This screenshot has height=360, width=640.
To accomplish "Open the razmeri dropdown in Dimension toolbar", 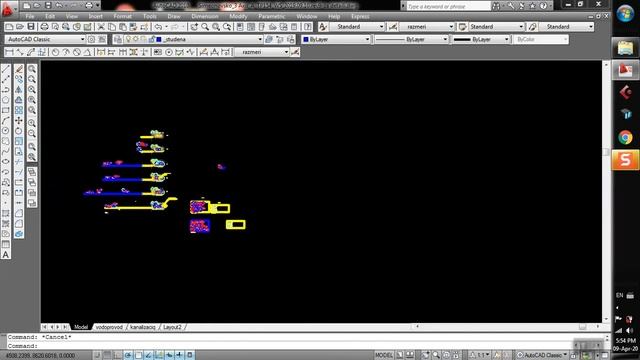I will tap(262, 52).
